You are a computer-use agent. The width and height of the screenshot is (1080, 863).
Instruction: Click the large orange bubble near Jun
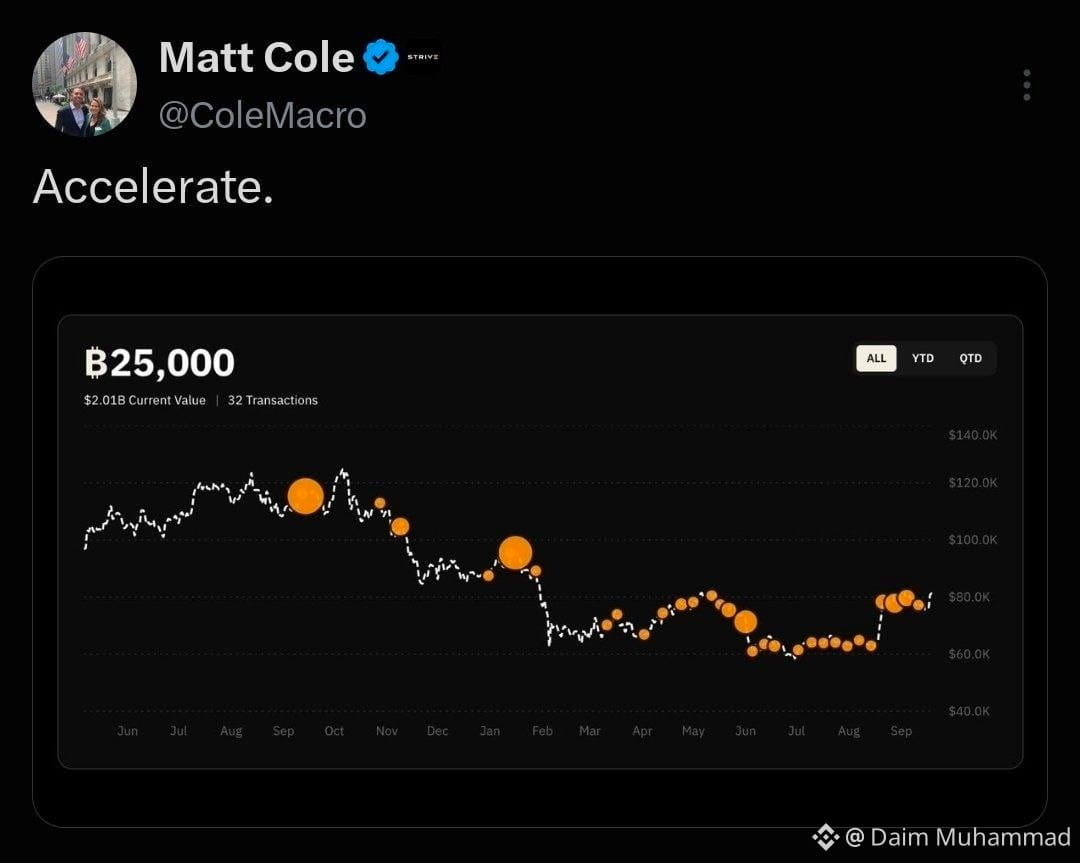745,622
